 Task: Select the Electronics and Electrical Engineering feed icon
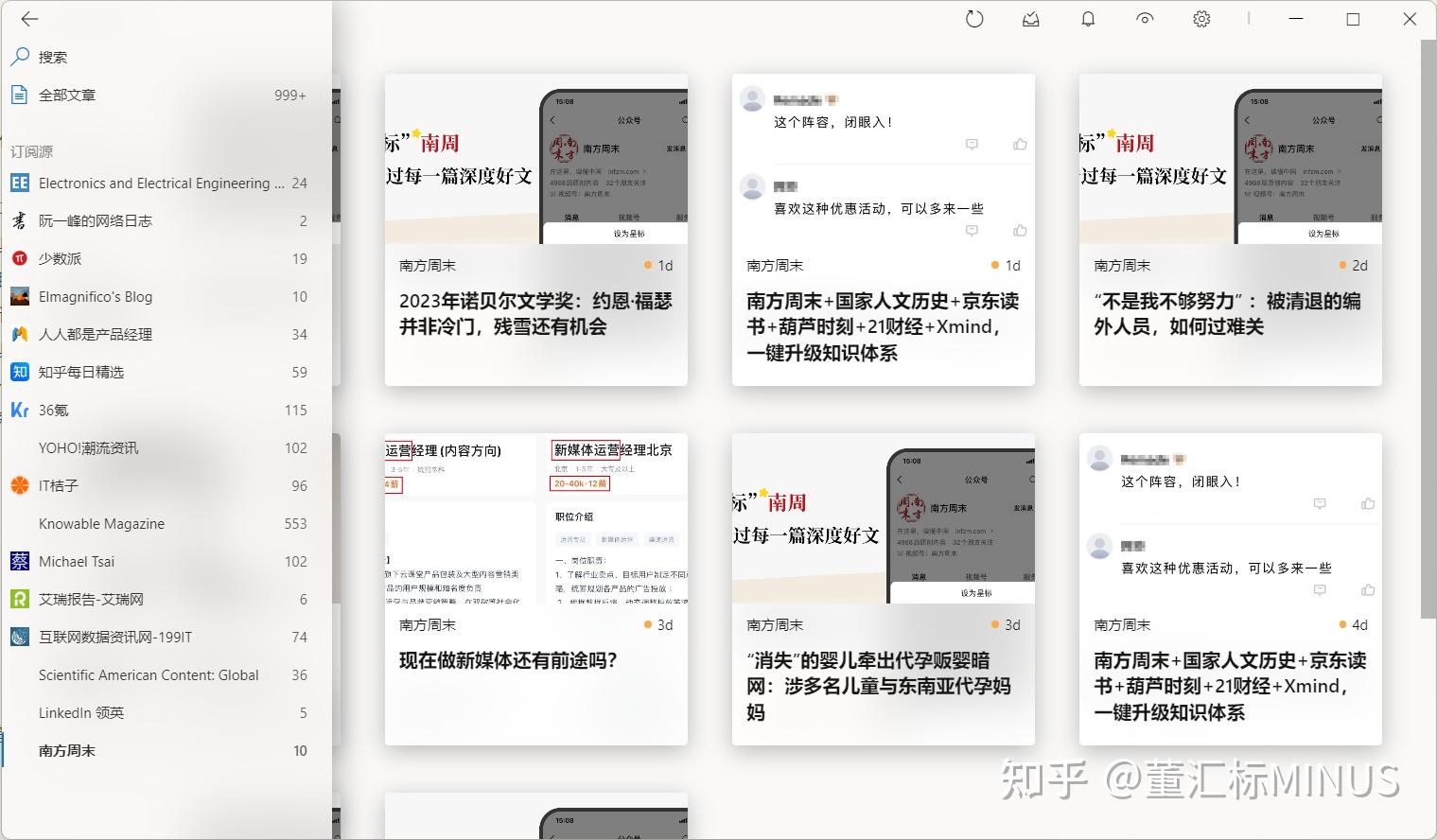point(20,183)
